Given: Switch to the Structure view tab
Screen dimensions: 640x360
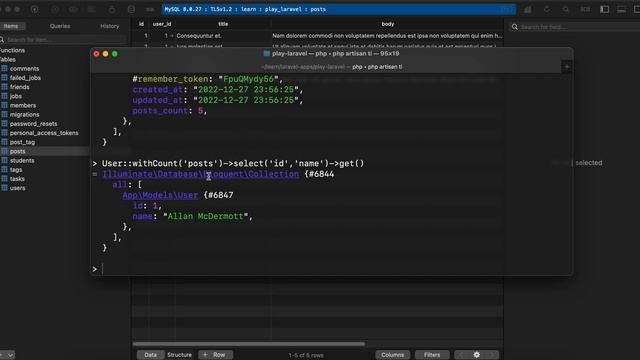Looking at the screenshot, I should [x=179, y=355].
